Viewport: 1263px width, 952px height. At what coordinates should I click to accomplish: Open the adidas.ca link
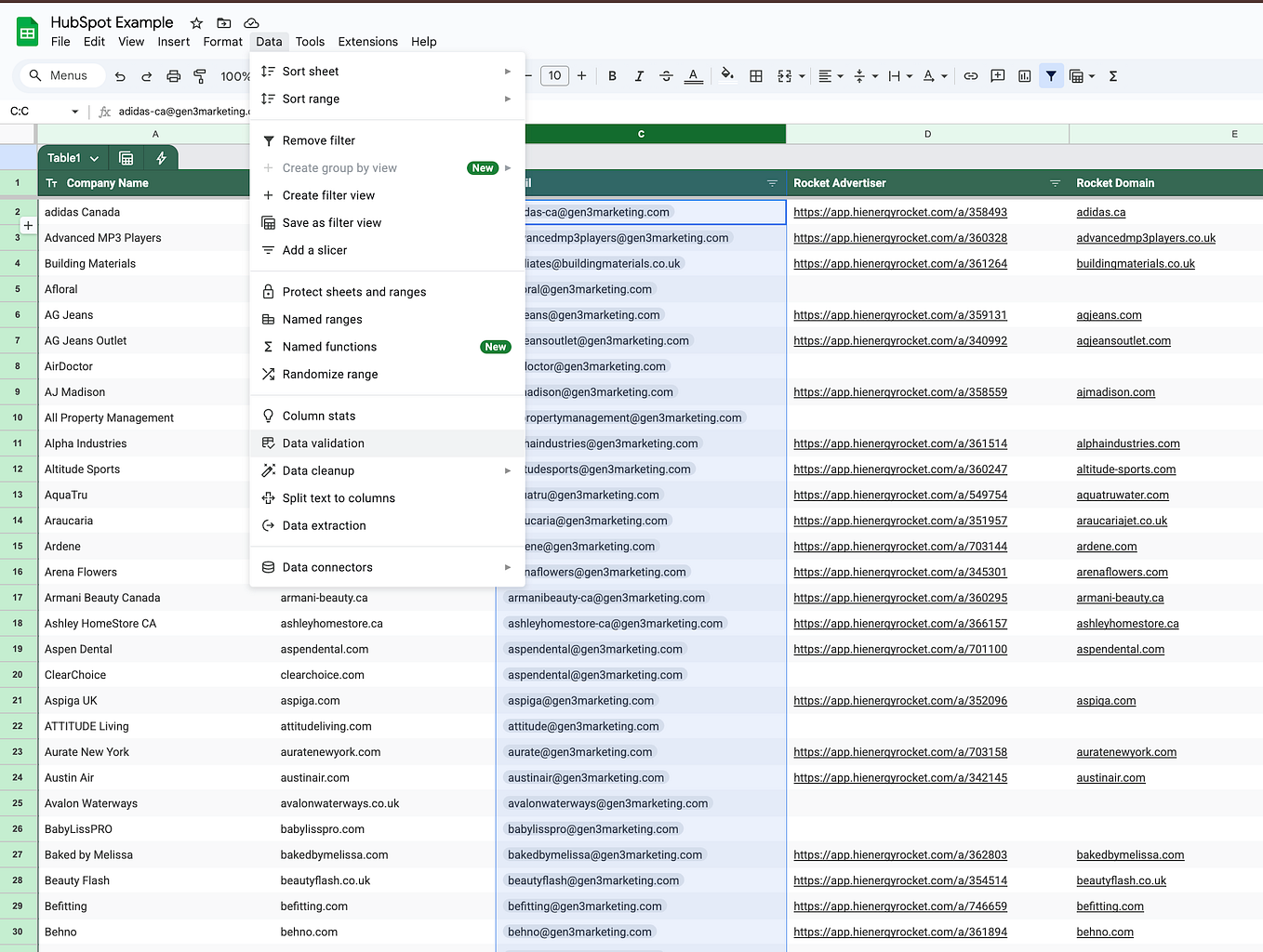point(1101,212)
